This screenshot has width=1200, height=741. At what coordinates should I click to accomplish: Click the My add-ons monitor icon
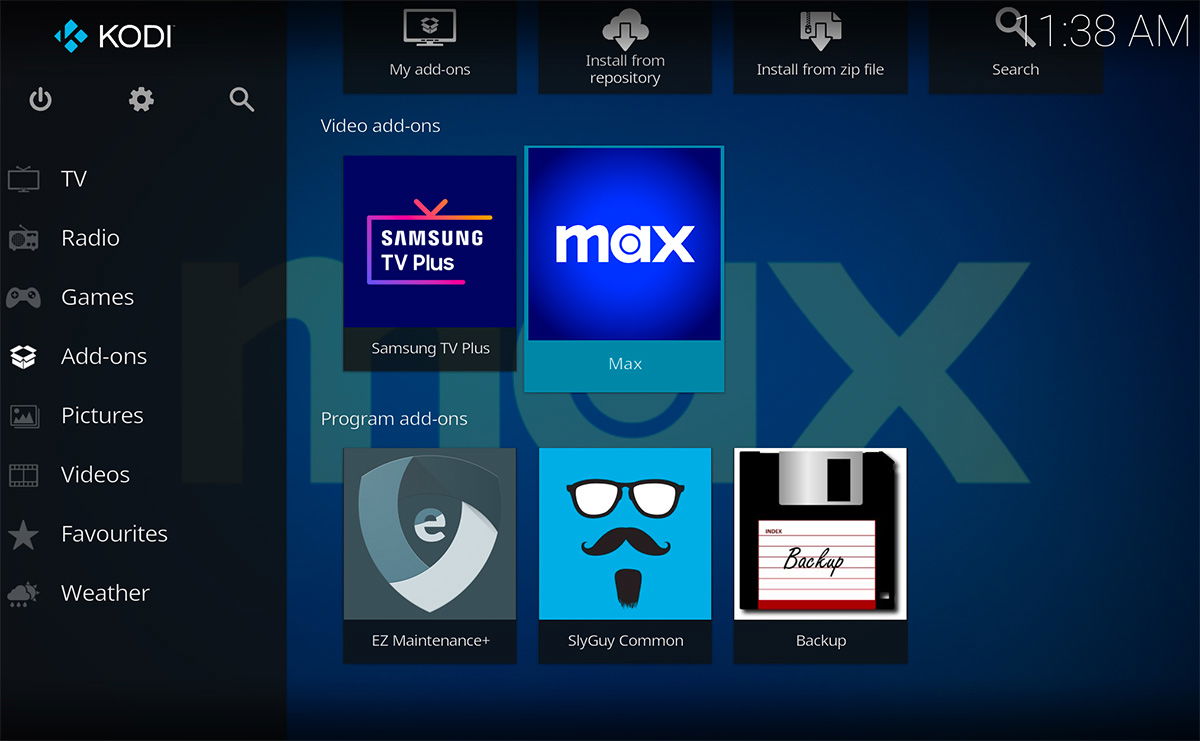429,28
